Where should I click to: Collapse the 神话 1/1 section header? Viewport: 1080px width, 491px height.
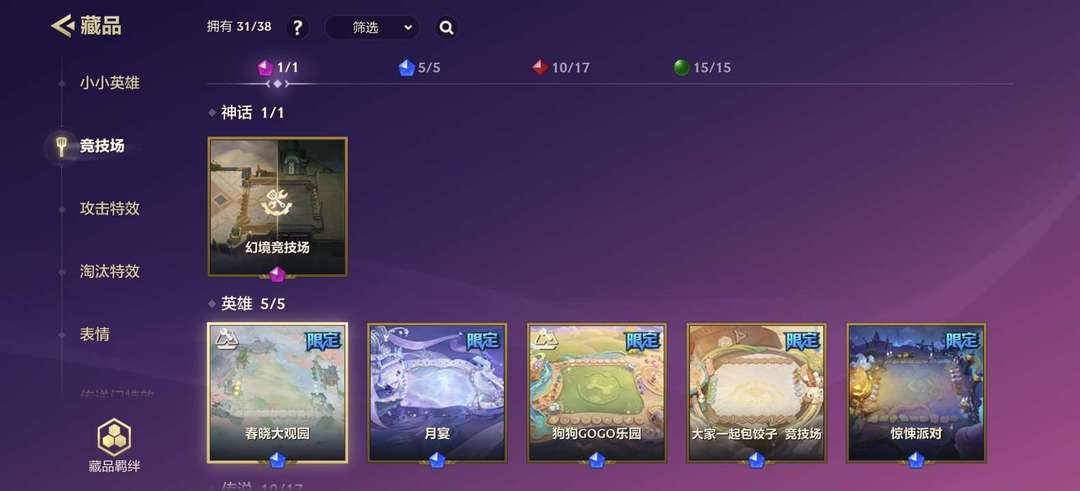point(246,113)
